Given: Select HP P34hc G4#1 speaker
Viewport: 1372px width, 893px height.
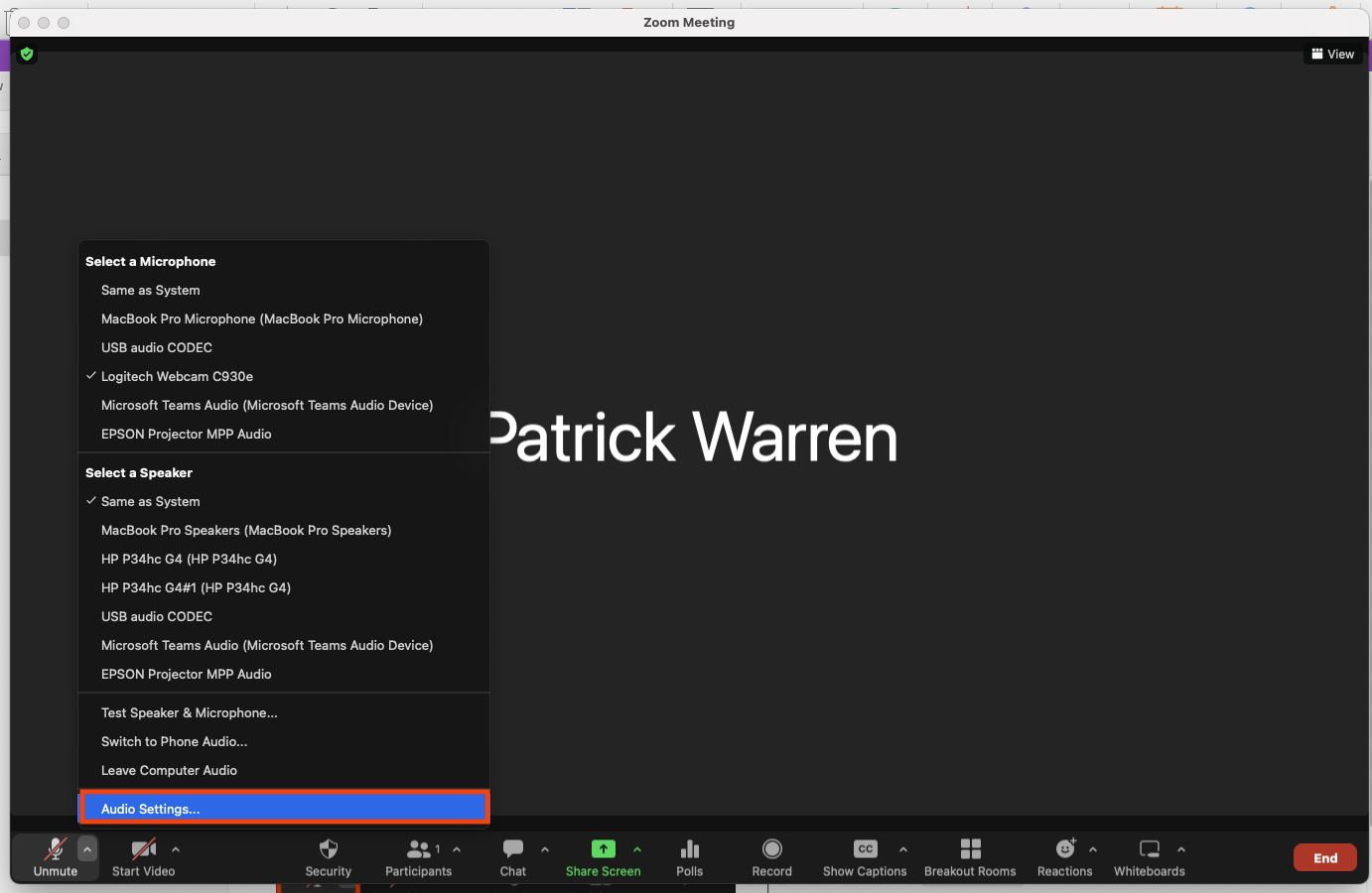Looking at the screenshot, I should (284, 587).
